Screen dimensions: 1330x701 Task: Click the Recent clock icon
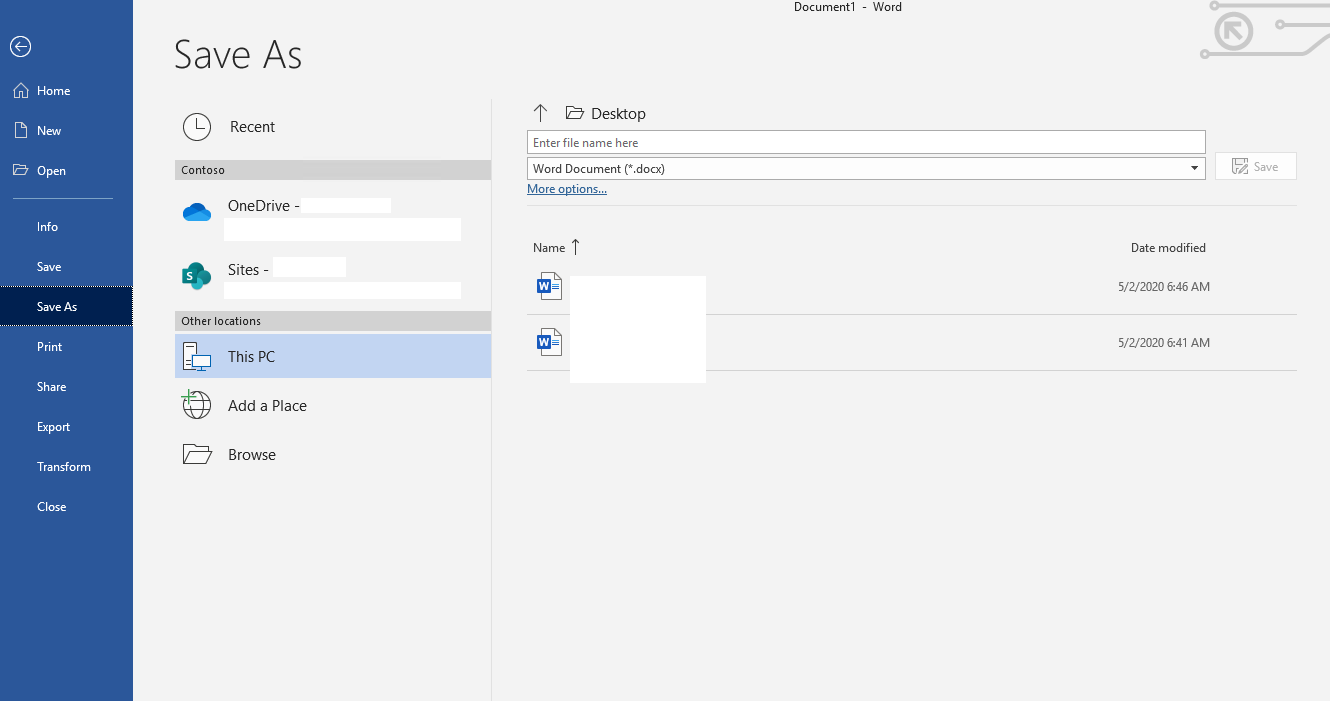(197, 127)
